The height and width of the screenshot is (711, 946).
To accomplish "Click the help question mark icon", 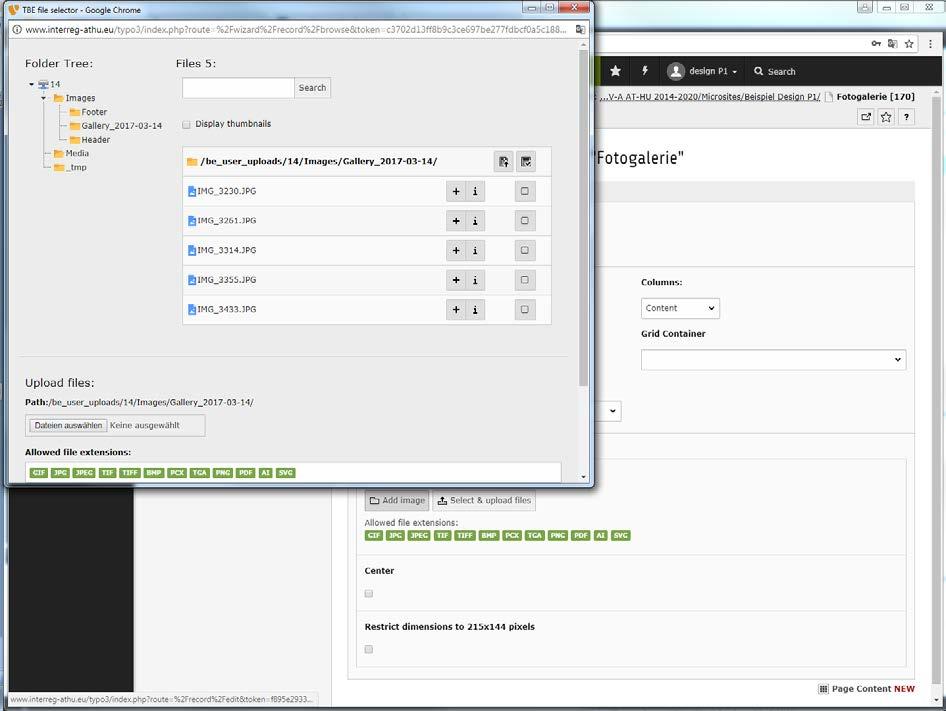I will [x=906, y=117].
